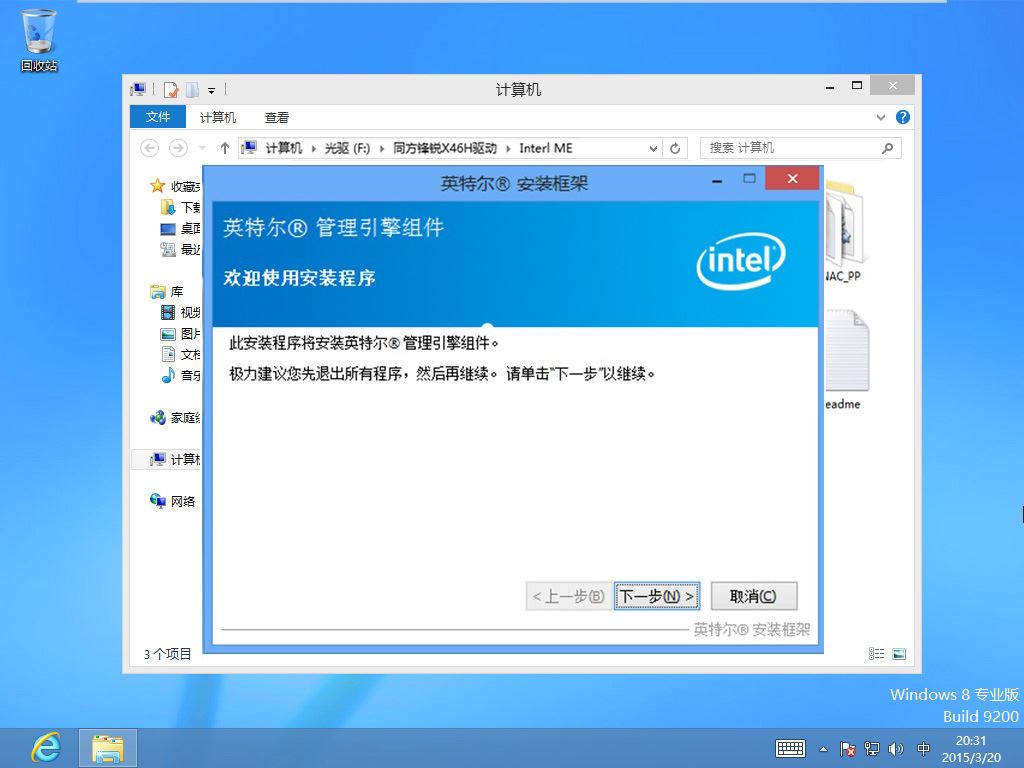The image size is (1024, 768).
Task: Close the Intel installer window
Action: [x=792, y=179]
